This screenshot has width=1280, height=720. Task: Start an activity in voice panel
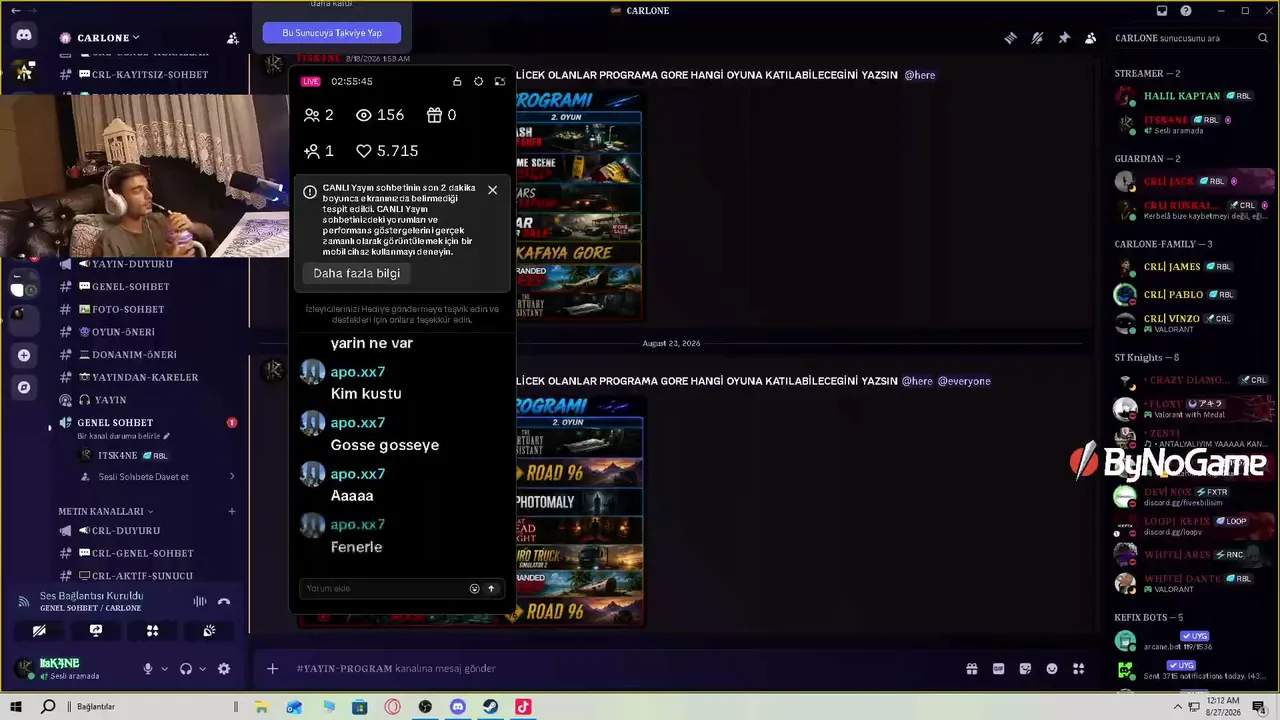pos(153,631)
